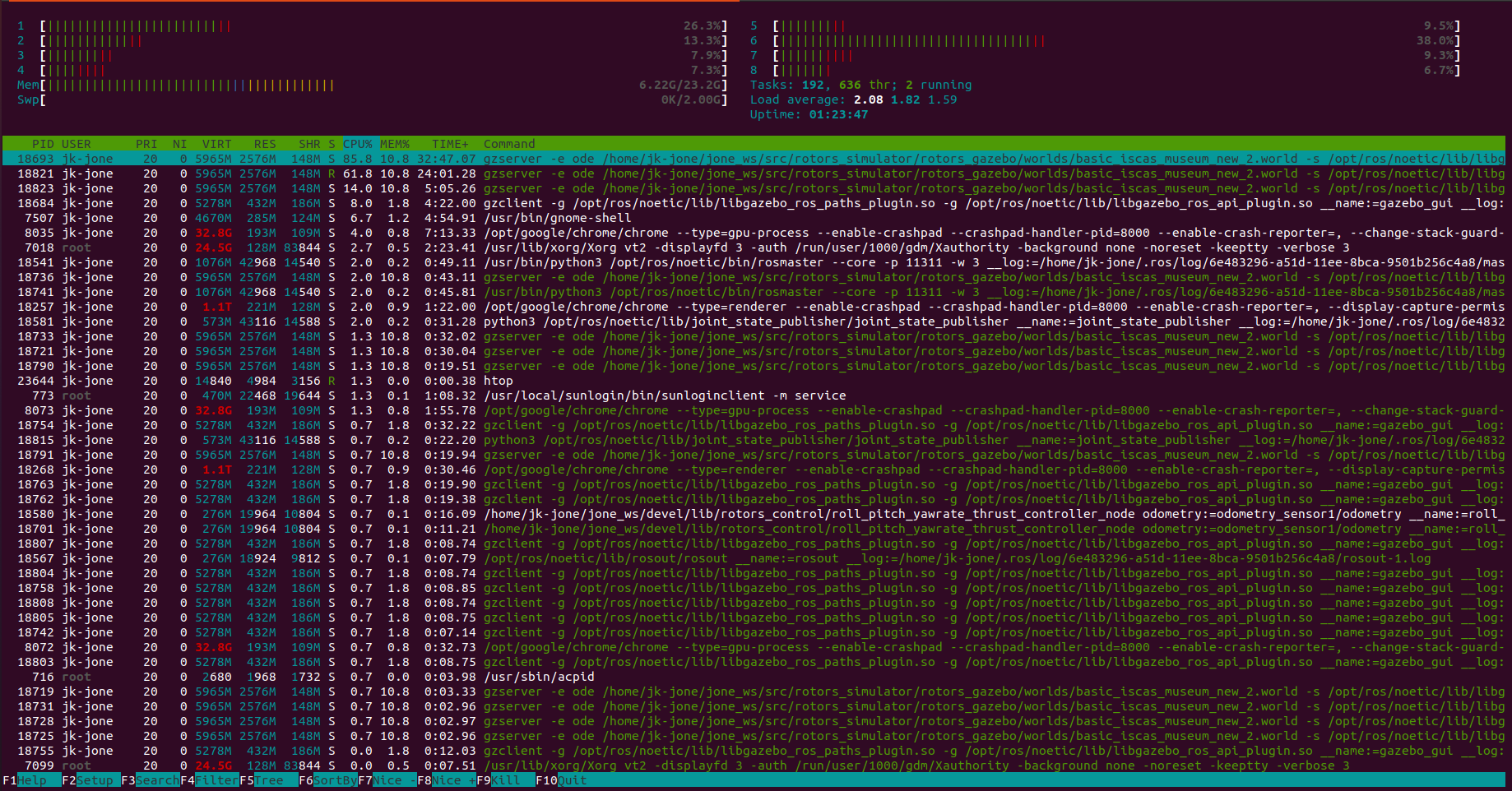Select chrome gpu-process row PID 8072

point(754,647)
